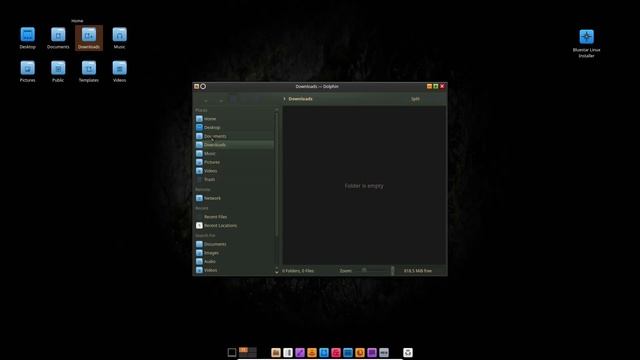Click '818.5 MiB free' space indicator
The width and height of the screenshot is (640, 360).
coord(418,271)
